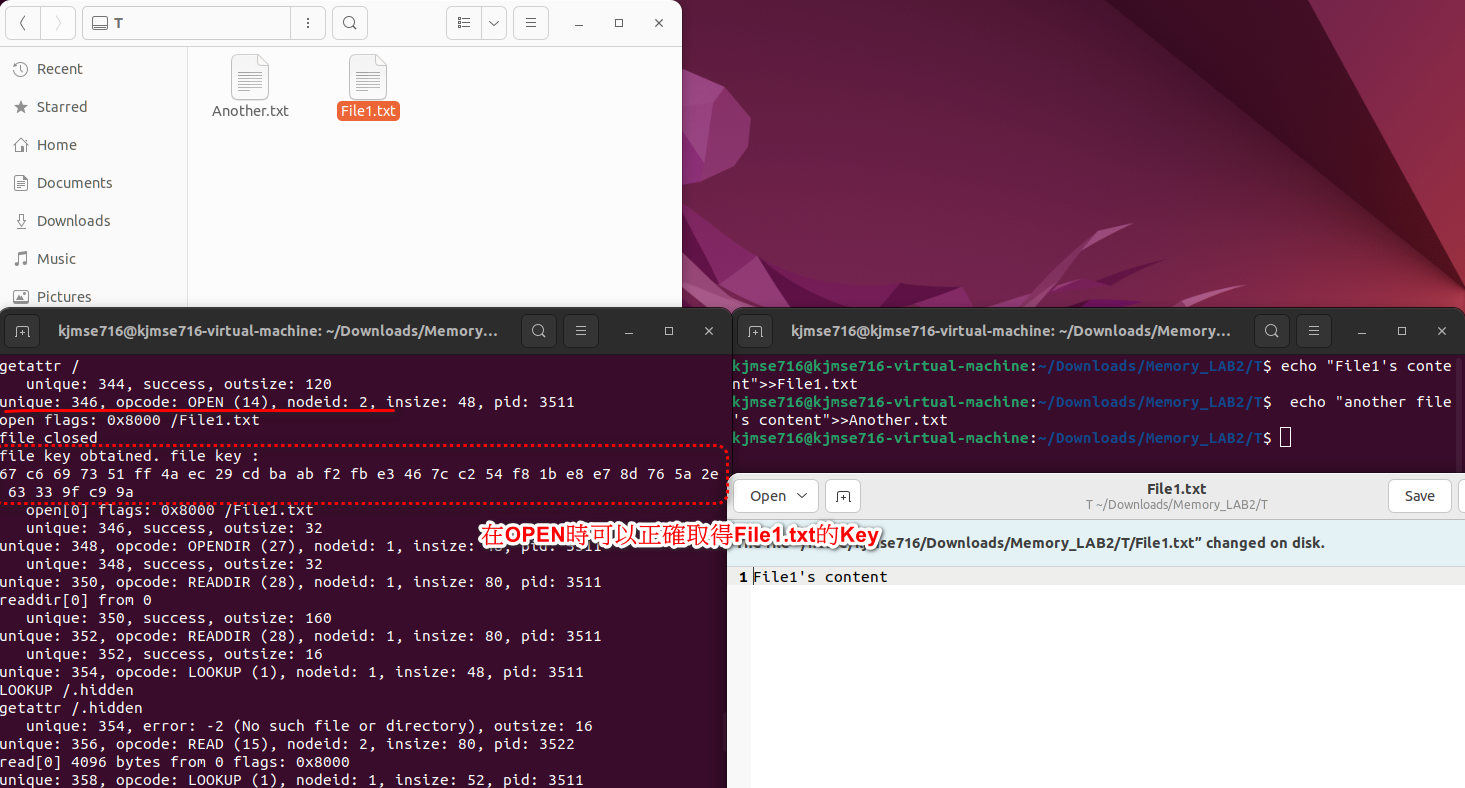This screenshot has height=788, width=1465.
Task: Click the right terminal command prompt cursor
Action: (1285, 438)
